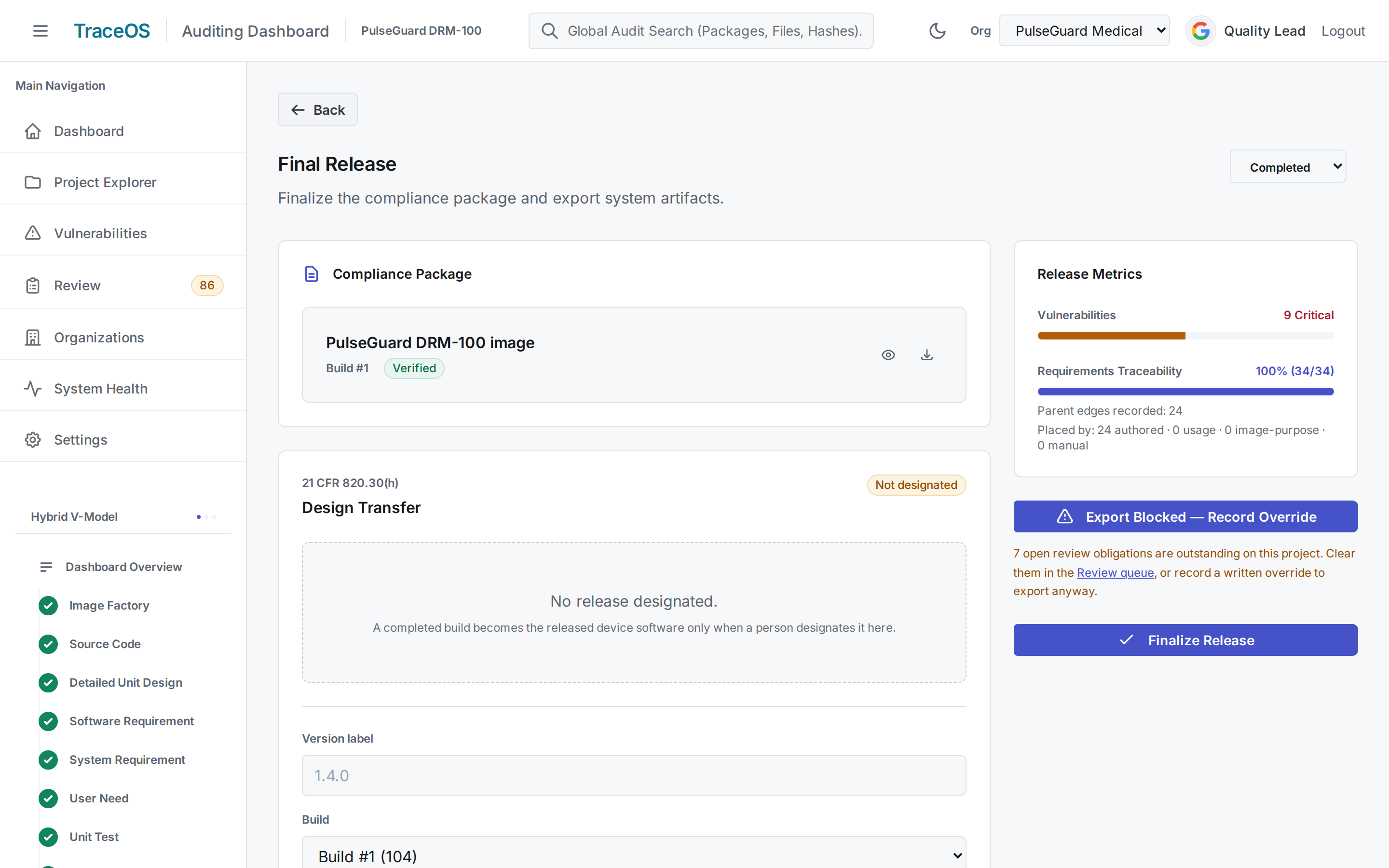The width and height of the screenshot is (1389, 868).
Task: Open Organizations in main navigation
Action: (x=123, y=338)
